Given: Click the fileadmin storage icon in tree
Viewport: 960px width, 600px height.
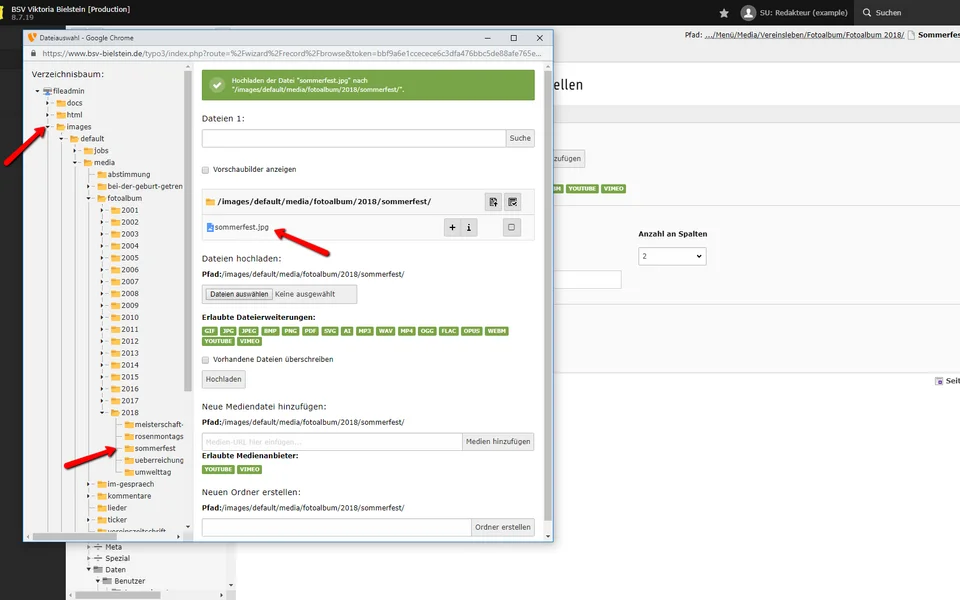Looking at the screenshot, I should (x=47, y=91).
